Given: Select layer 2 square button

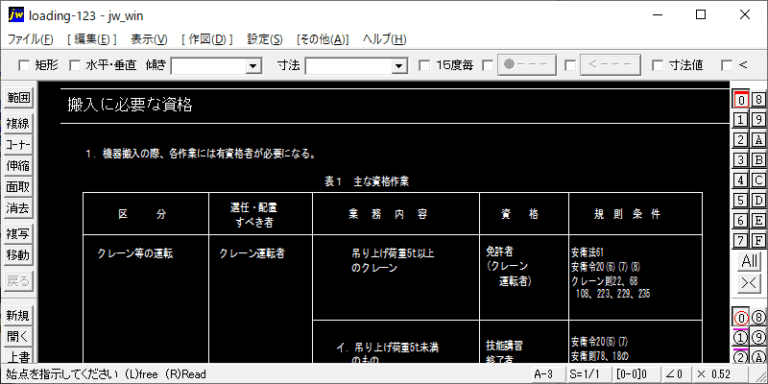Looking at the screenshot, I should pyautogui.click(x=741, y=140).
